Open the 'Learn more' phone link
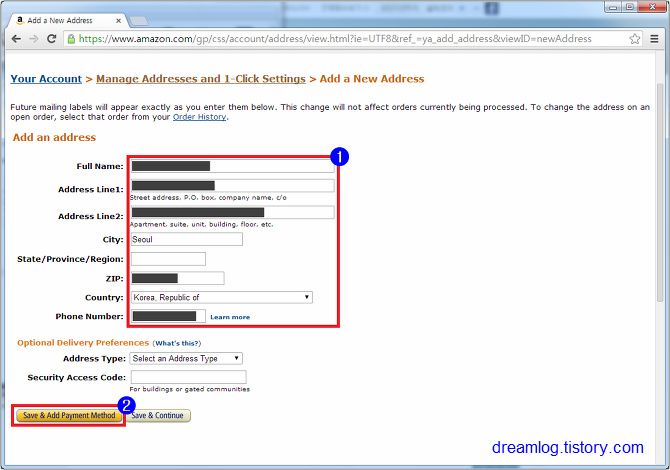The height and width of the screenshot is (470, 670). (x=230, y=317)
